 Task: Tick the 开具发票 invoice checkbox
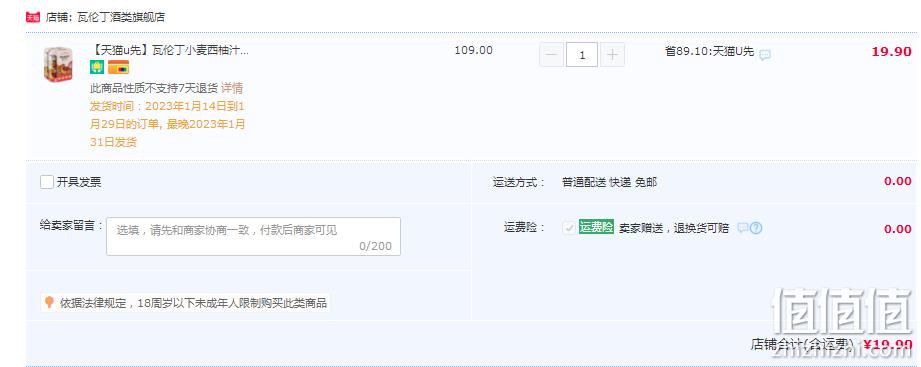click(47, 182)
